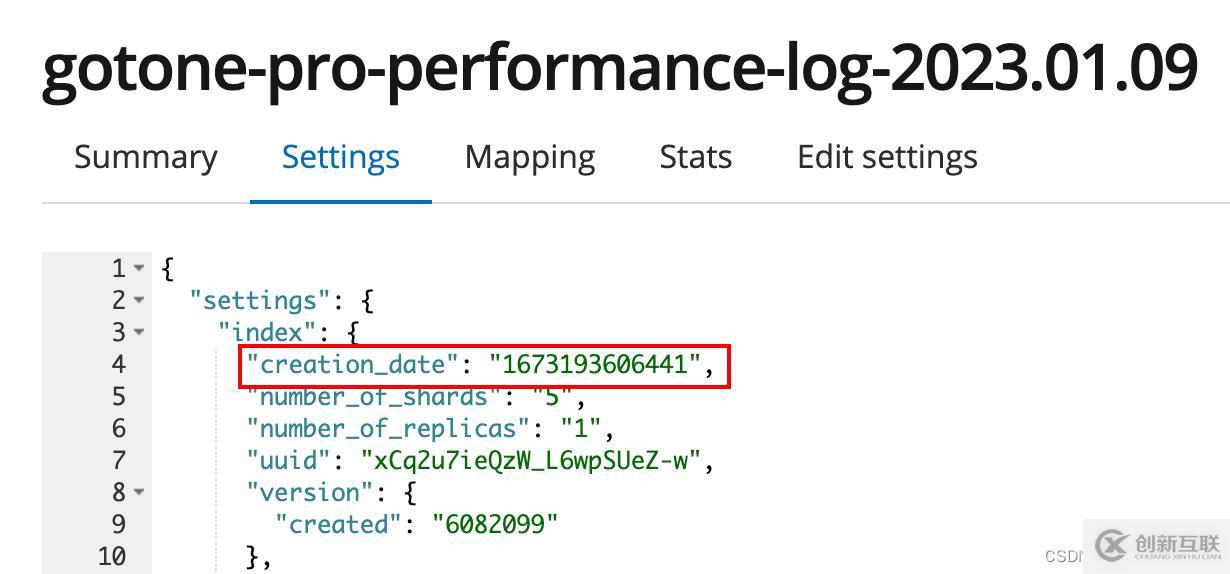
Task: Click the "created" value 6082099
Action: tap(495, 524)
